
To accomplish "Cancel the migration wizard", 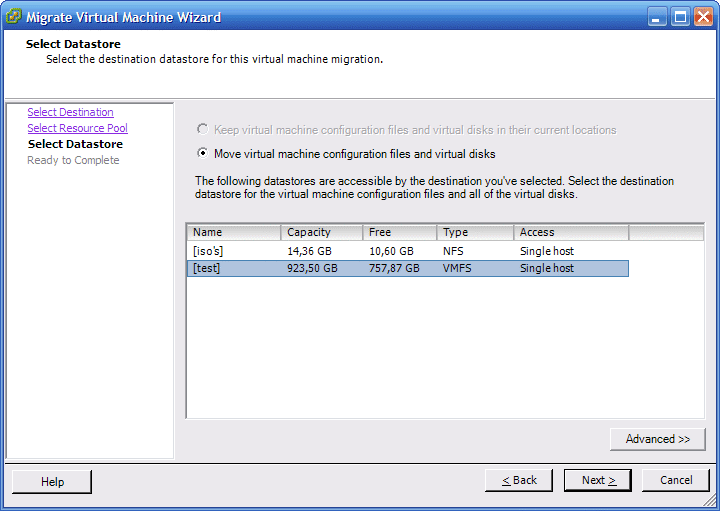I will pyautogui.click(x=676, y=481).
